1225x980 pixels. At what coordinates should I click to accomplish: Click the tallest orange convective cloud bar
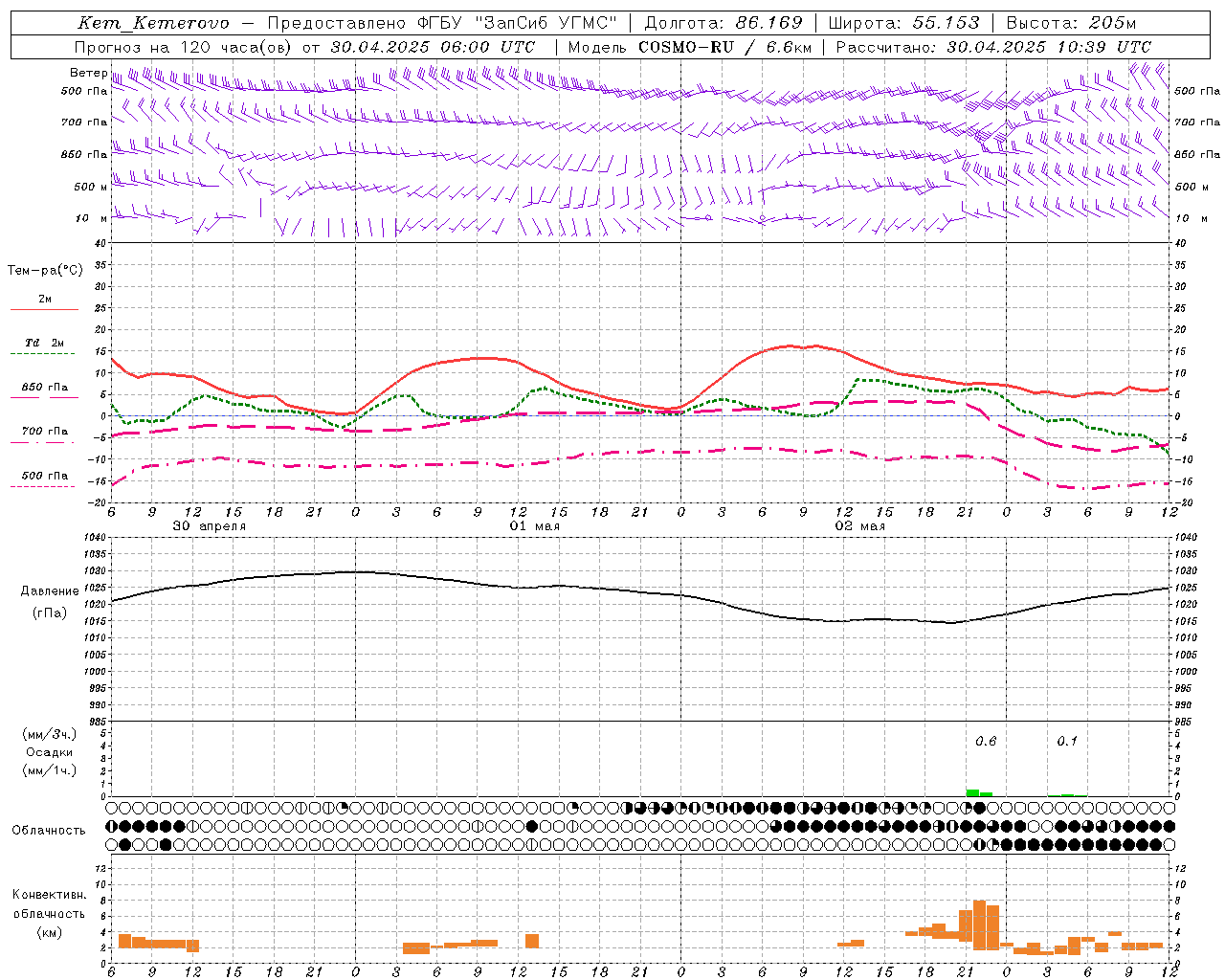(x=979, y=924)
